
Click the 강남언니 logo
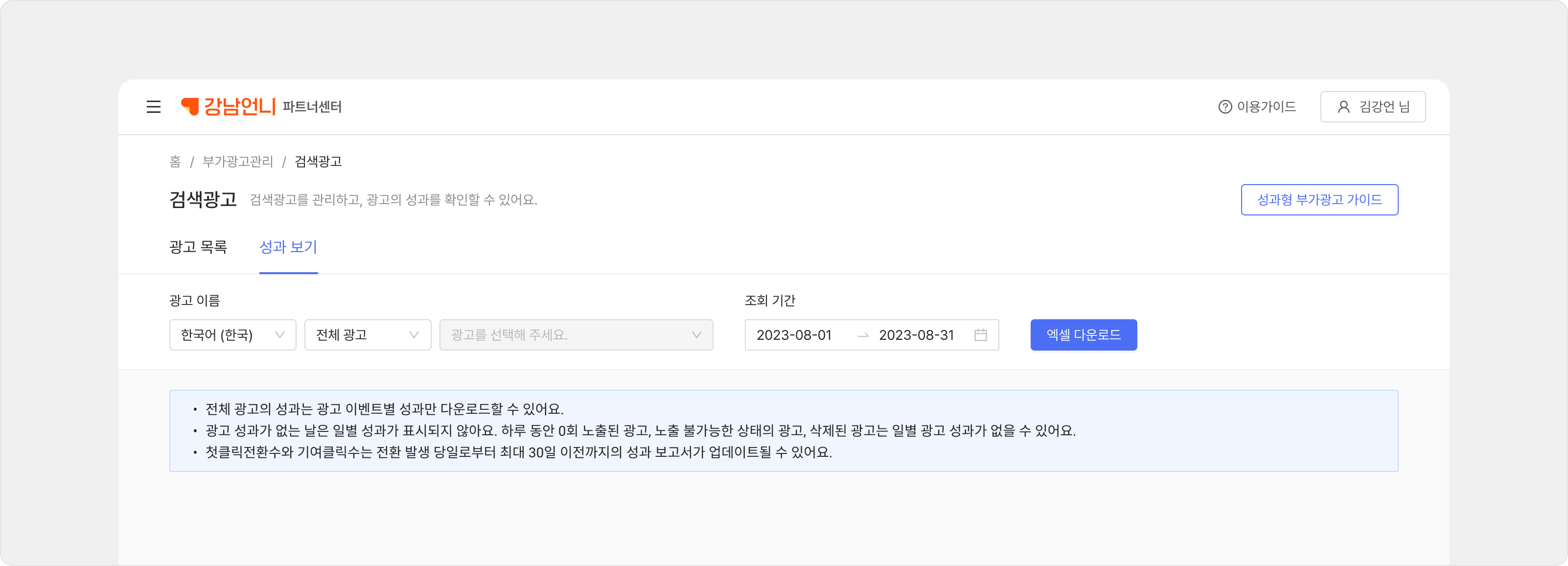pos(228,107)
